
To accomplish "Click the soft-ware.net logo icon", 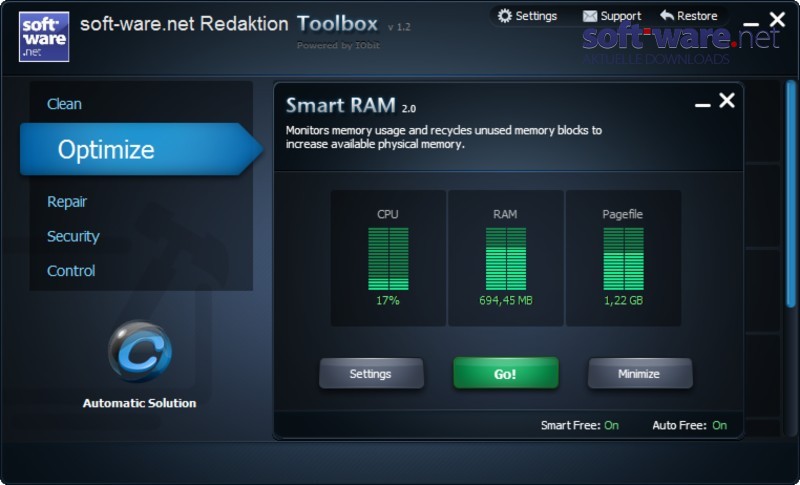I will pos(44,37).
